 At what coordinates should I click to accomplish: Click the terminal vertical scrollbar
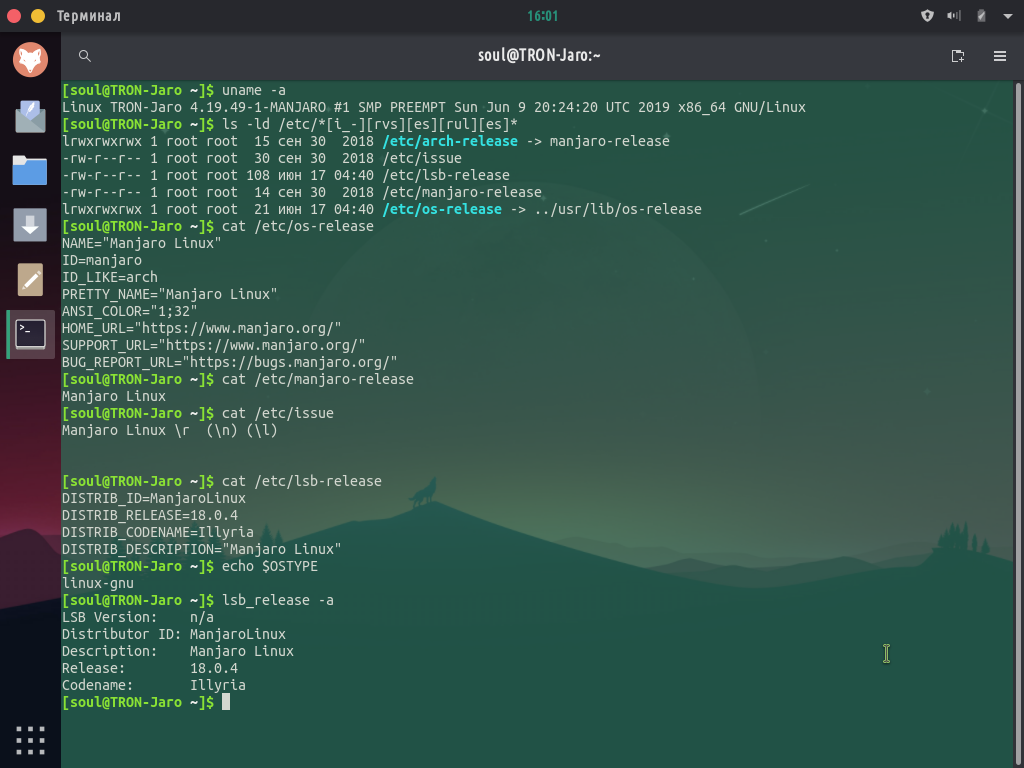pos(1017,423)
